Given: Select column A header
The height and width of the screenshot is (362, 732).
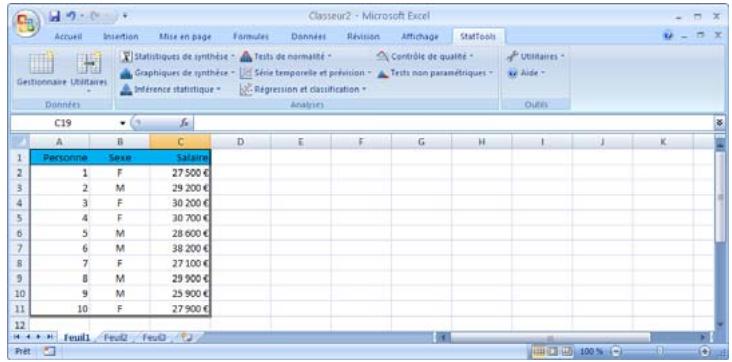Looking at the screenshot, I should (x=60, y=142).
